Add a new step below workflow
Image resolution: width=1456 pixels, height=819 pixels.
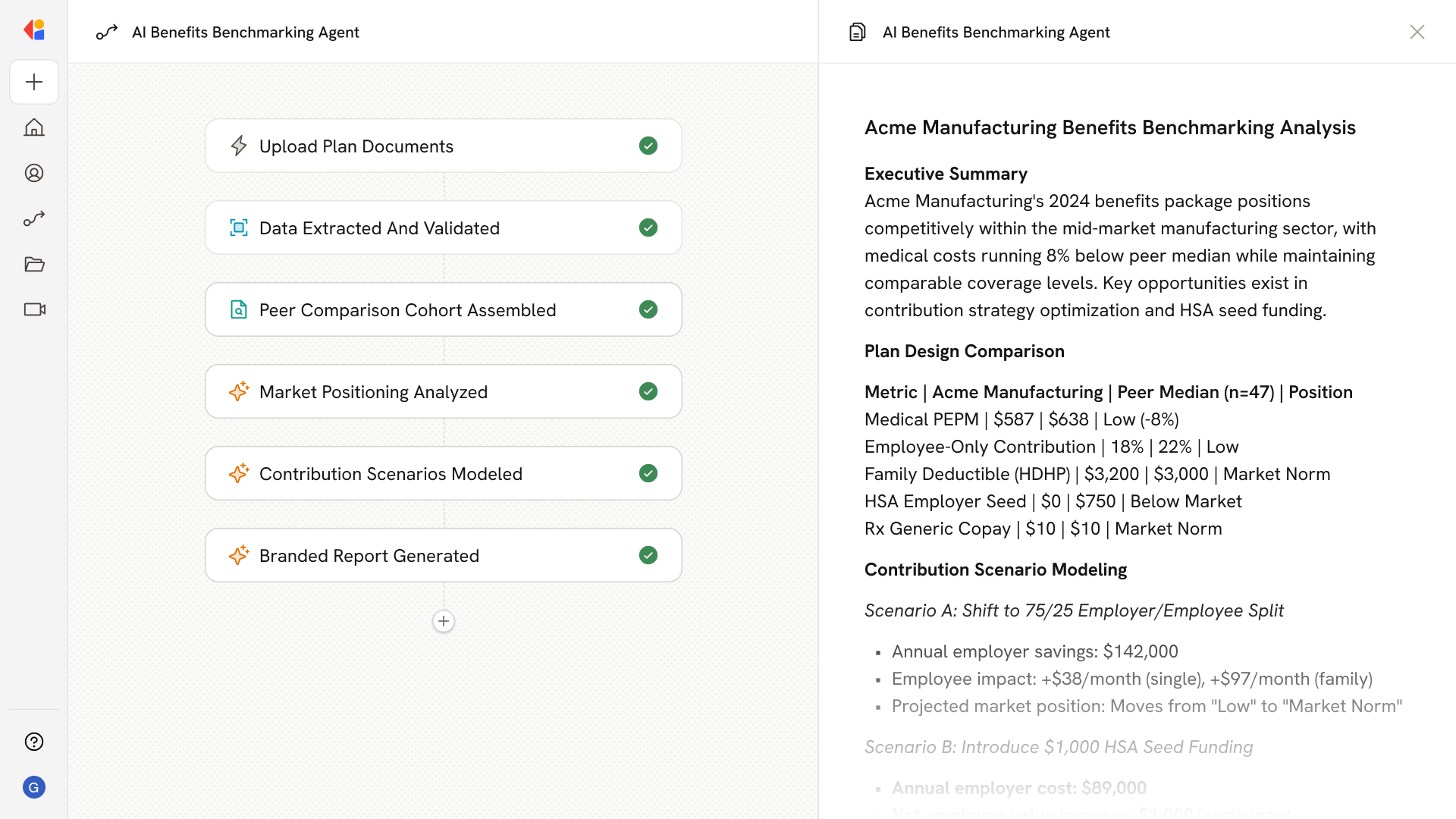pos(444,621)
